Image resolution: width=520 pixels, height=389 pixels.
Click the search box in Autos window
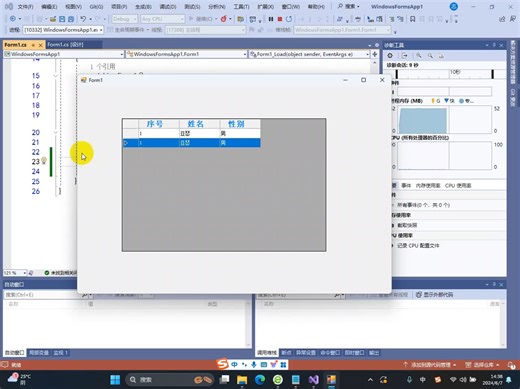43,295
